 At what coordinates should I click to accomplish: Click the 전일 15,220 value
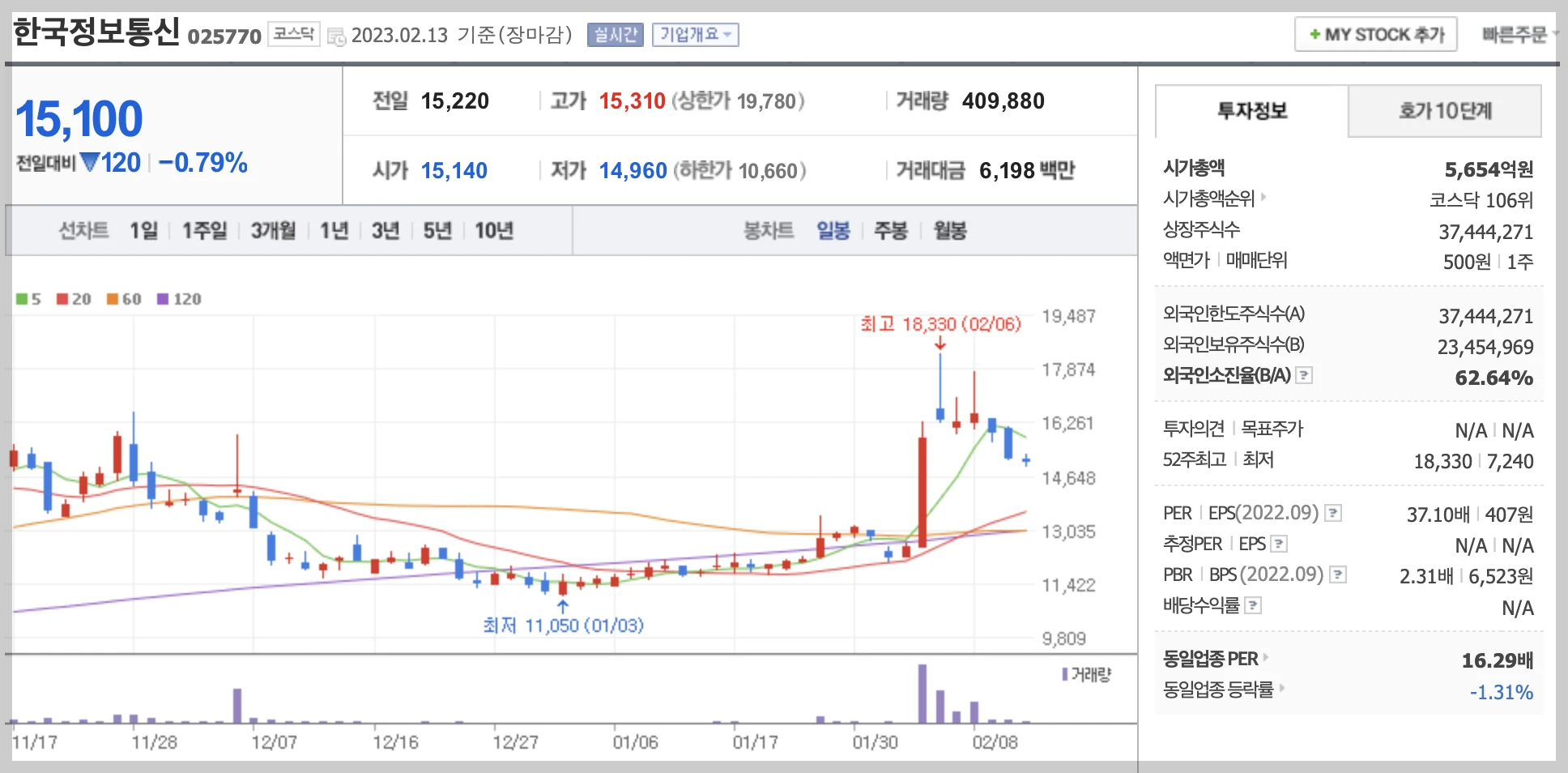pyautogui.click(x=454, y=101)
